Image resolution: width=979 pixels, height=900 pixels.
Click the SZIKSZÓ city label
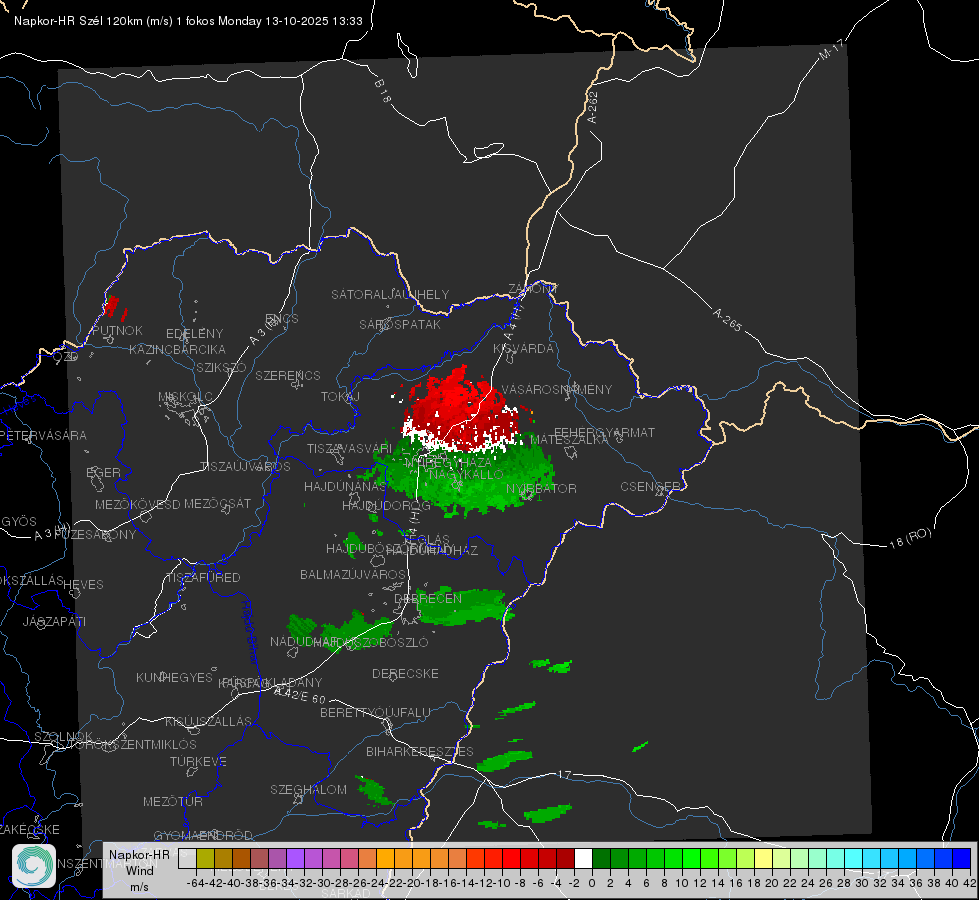tap(222, 367)
